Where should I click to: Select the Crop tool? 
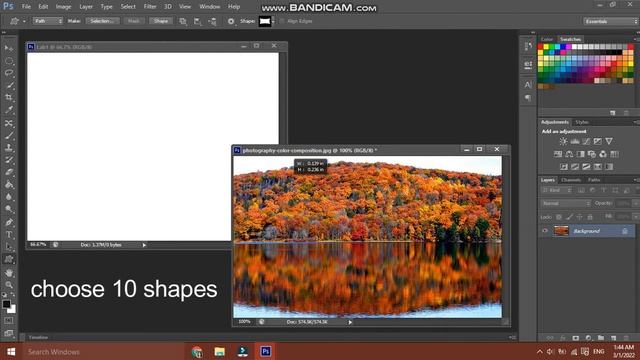coord(9,98)
